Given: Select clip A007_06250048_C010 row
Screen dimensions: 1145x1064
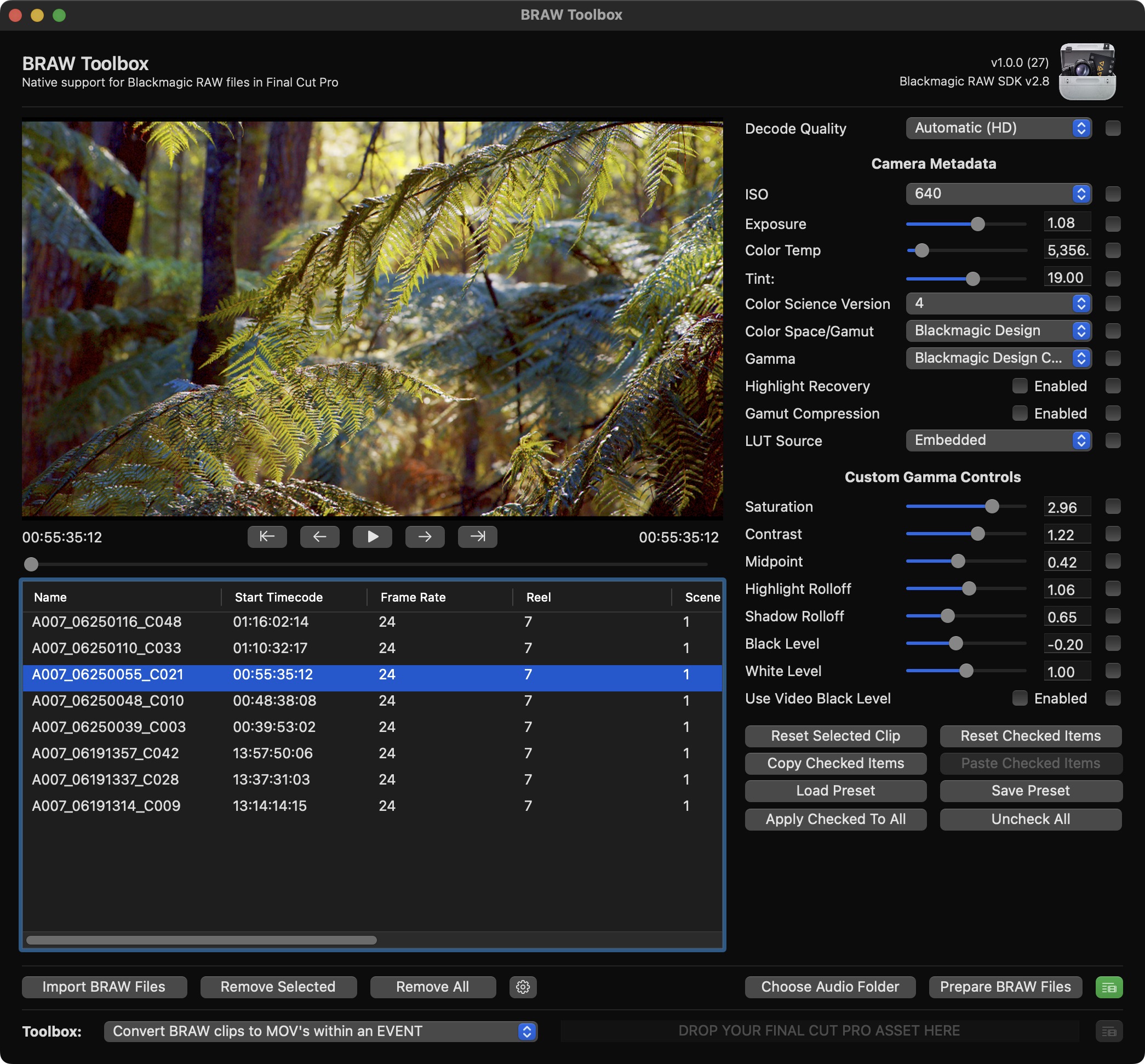Looking at the screenshot, I should 373,701.
